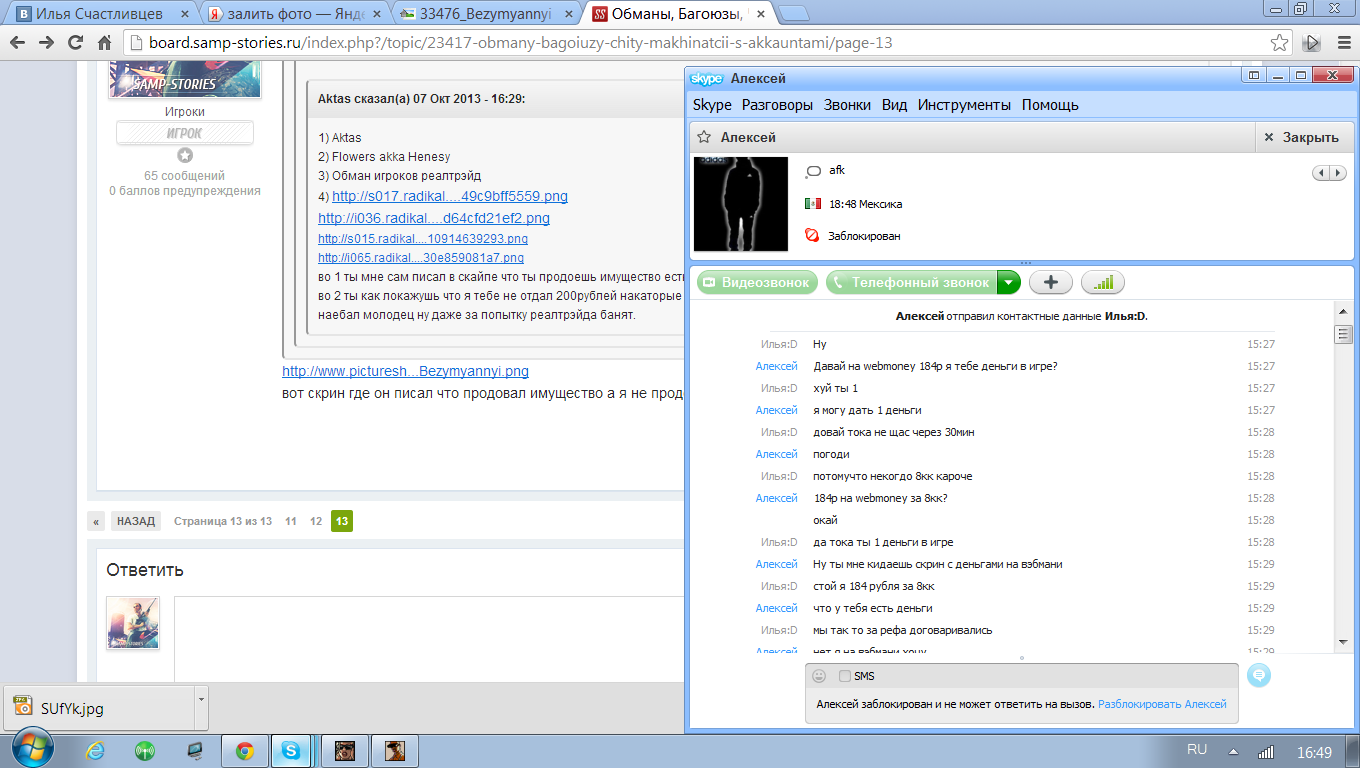Open the Chrome menu button
Screen dimensions: 1360x768
tap(1343, 43)
